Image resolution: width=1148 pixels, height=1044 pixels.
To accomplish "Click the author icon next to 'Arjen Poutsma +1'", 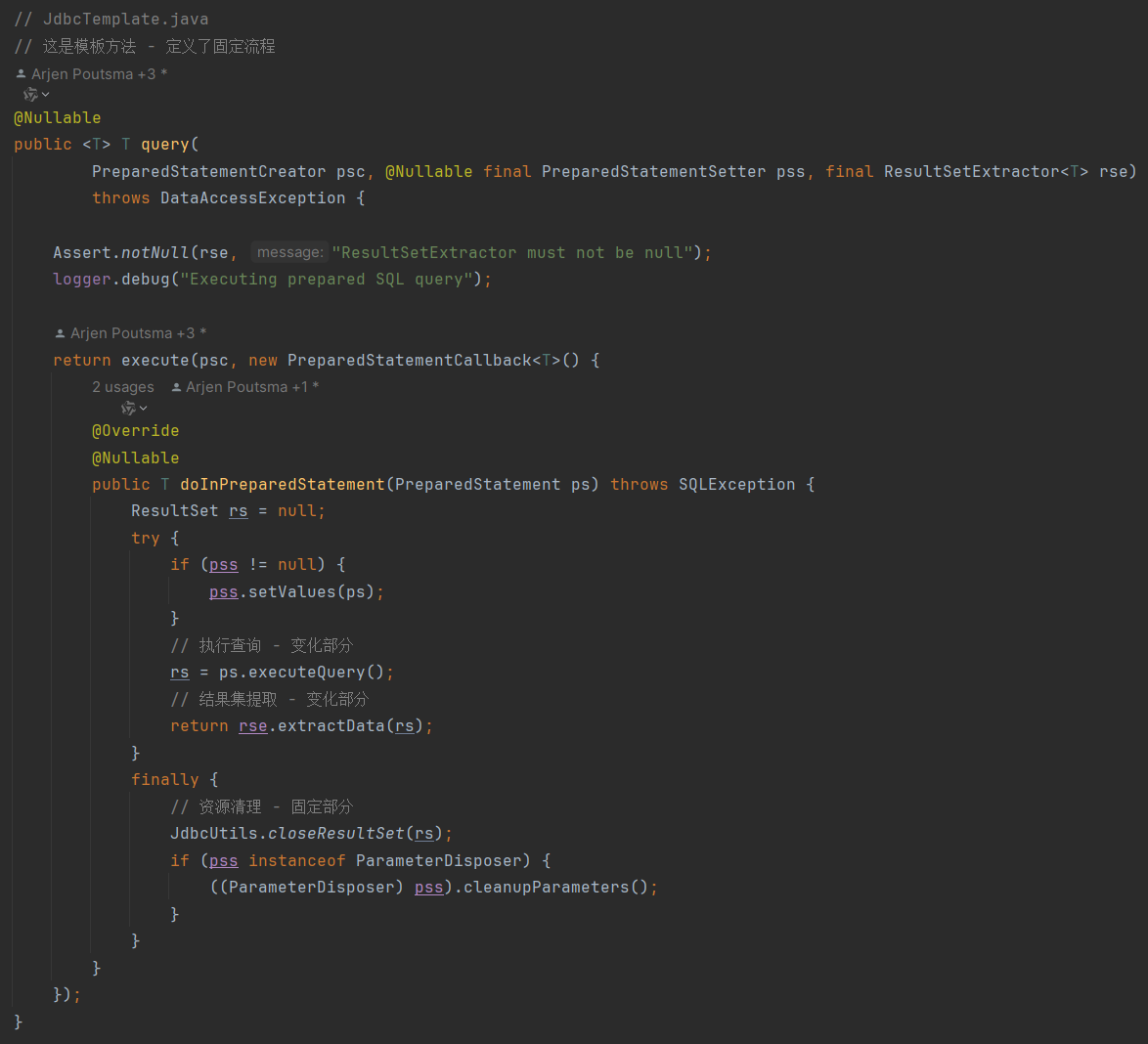I will [176, 387].
